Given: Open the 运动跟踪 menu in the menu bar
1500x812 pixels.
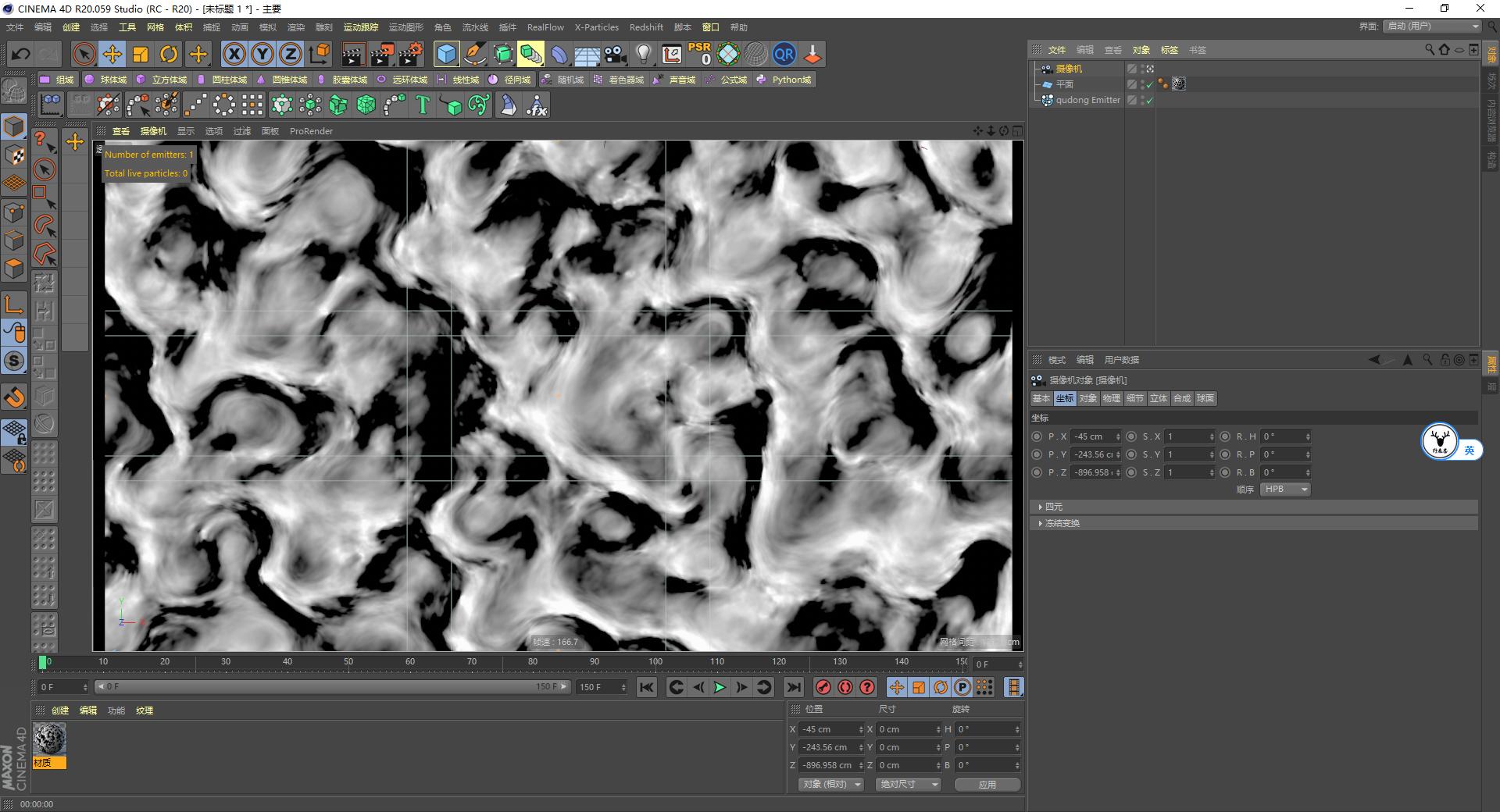Looking at the screenshot, I should point(361,27).
